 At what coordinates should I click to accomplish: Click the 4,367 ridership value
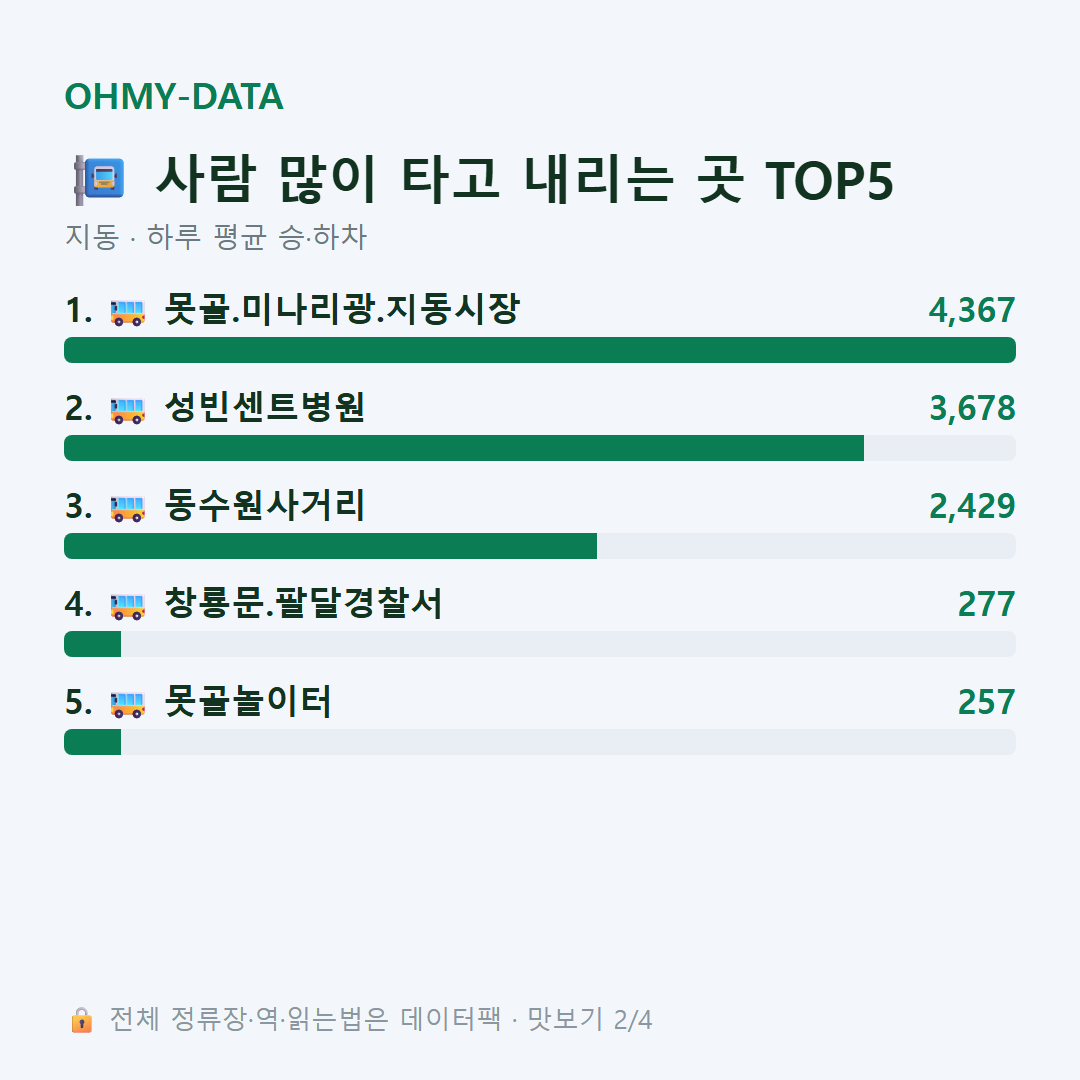coord(972,311)
